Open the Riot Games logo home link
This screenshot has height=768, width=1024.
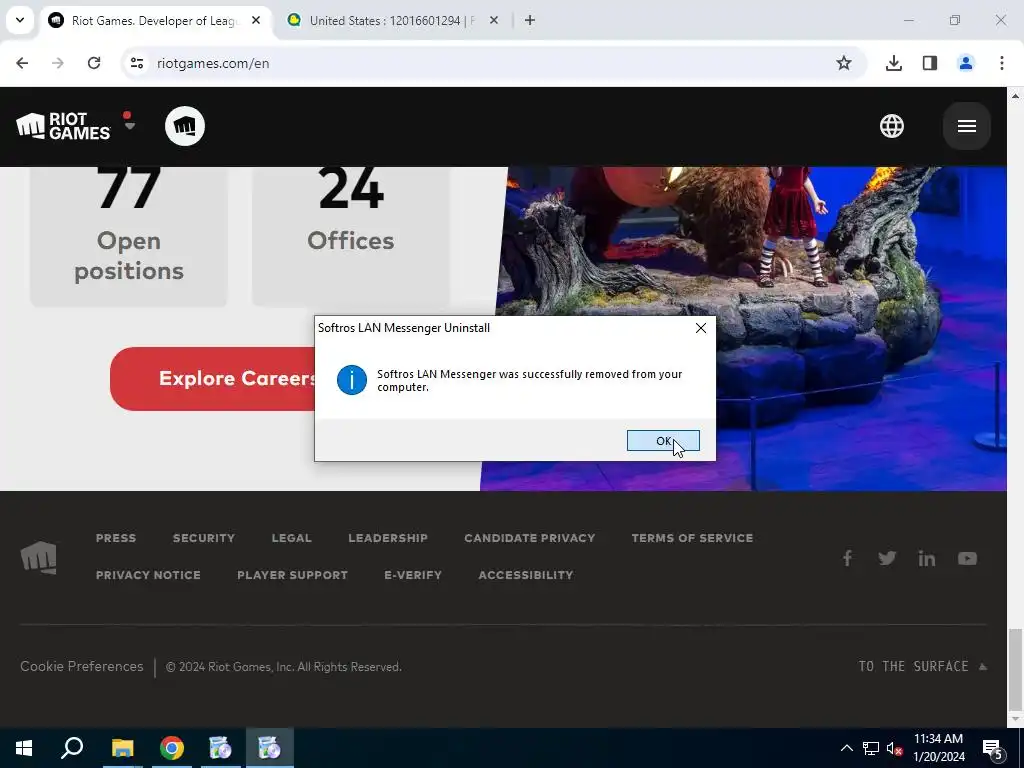(63, 126)
